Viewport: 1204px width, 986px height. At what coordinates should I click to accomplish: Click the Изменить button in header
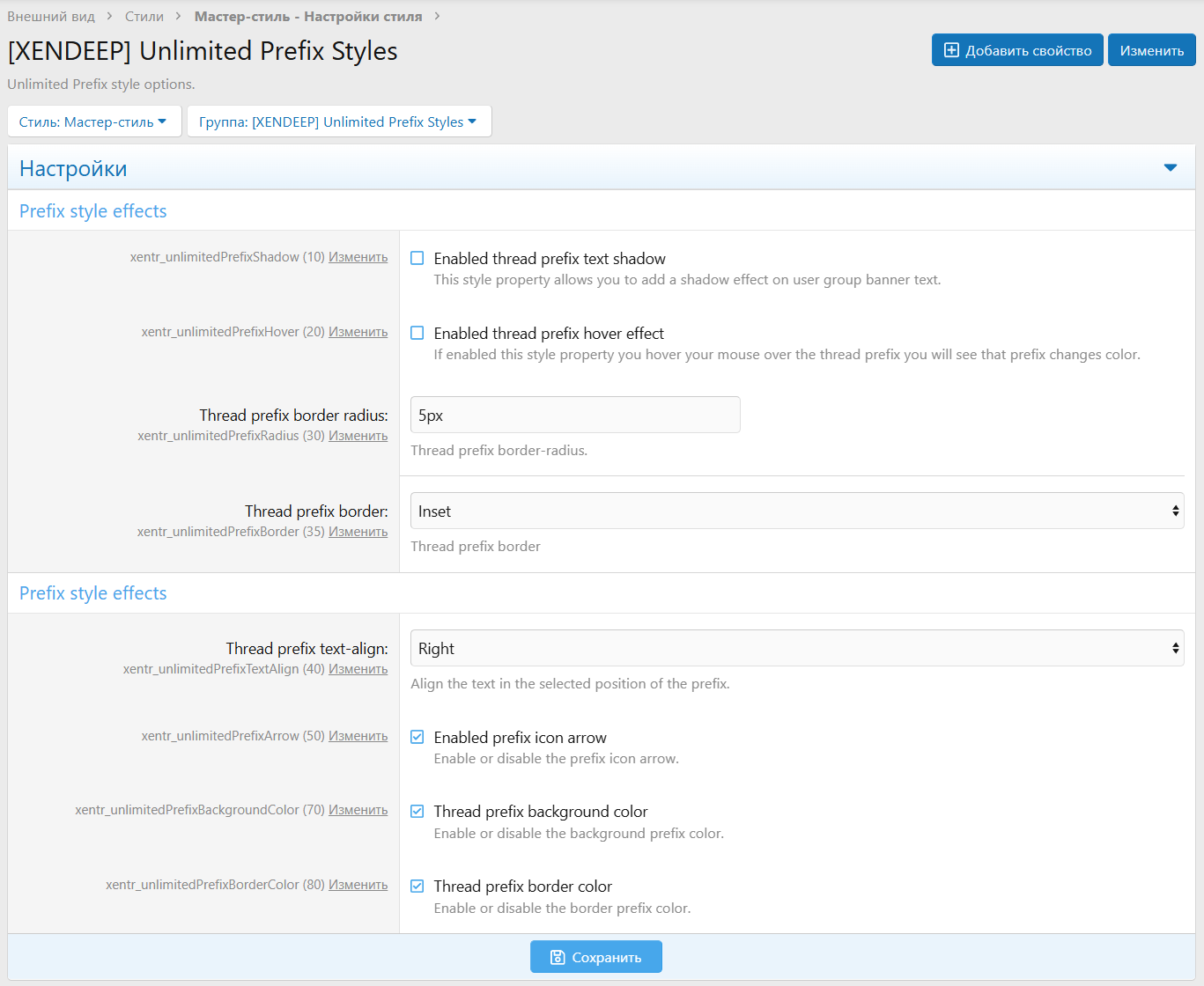pos(1152,50)
